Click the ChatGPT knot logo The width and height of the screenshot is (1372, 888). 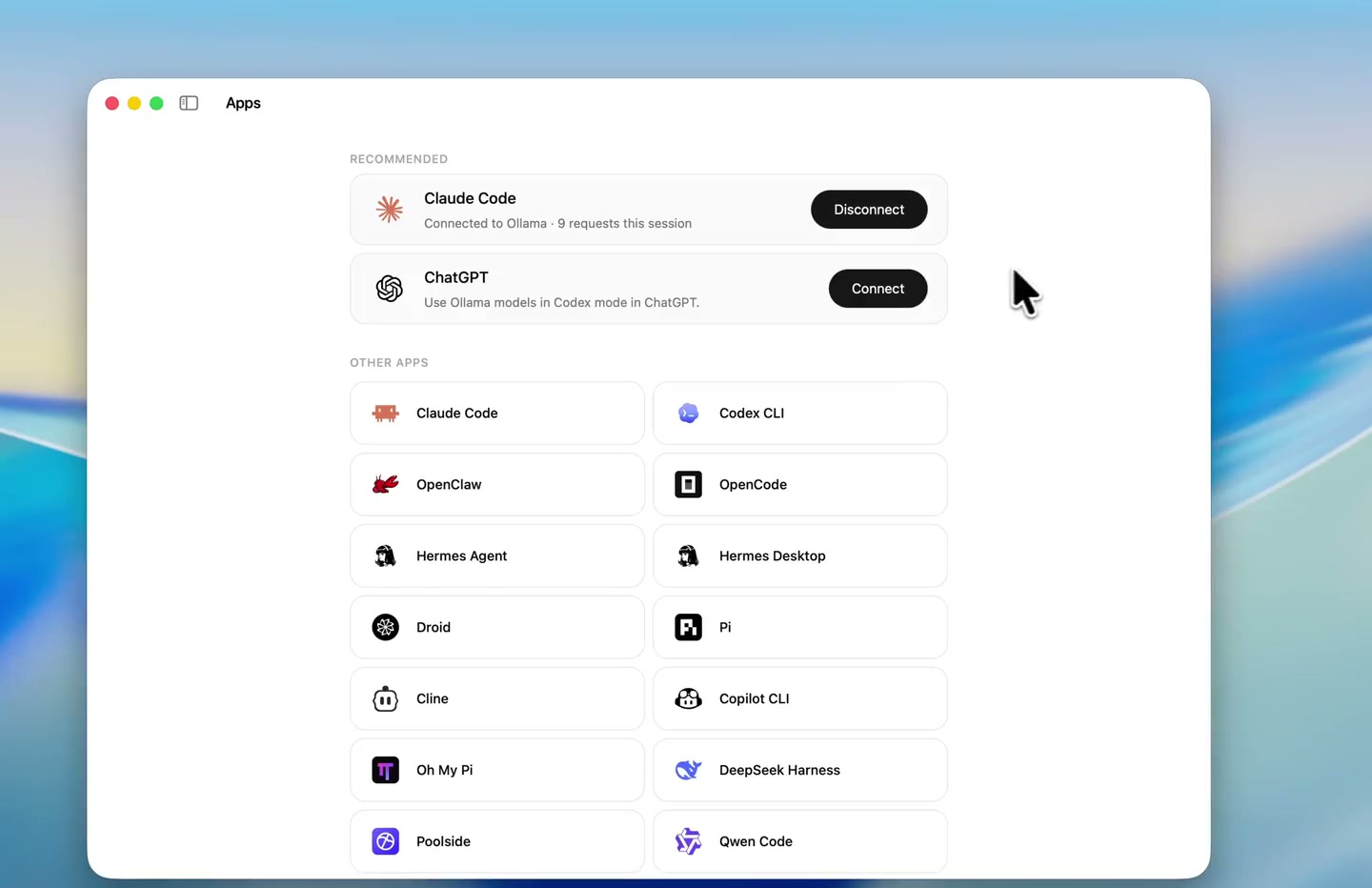(x=389, y=289)
